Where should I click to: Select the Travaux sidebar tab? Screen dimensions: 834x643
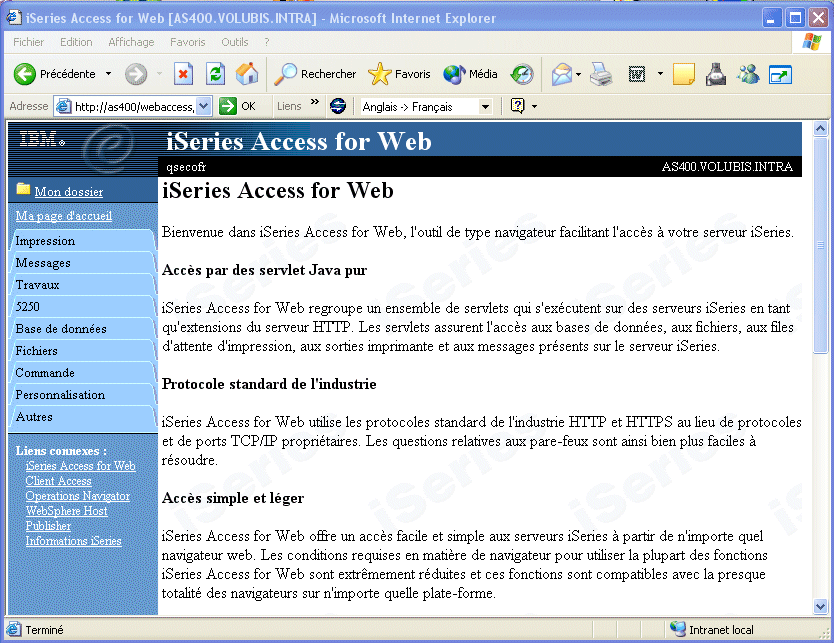[x=83, y=285]
